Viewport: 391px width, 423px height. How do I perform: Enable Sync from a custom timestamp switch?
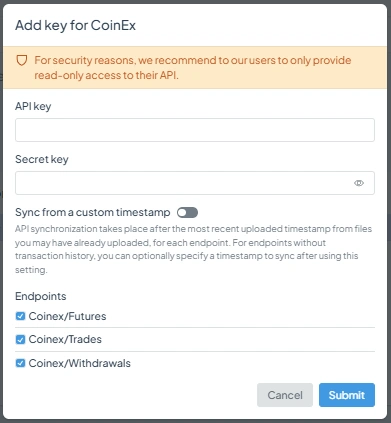[187, 212]
